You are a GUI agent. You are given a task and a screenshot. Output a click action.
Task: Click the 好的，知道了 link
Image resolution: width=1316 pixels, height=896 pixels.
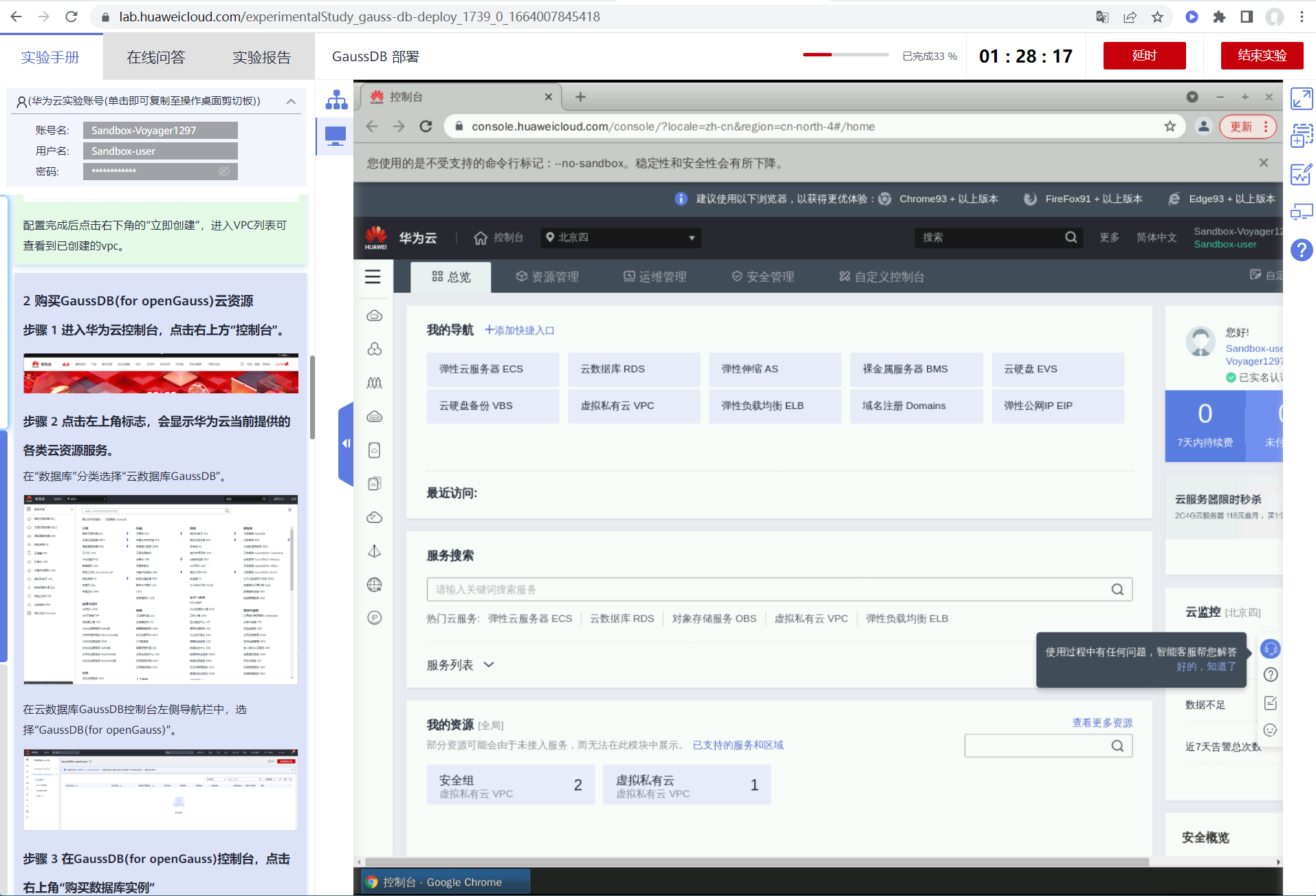1206,666
